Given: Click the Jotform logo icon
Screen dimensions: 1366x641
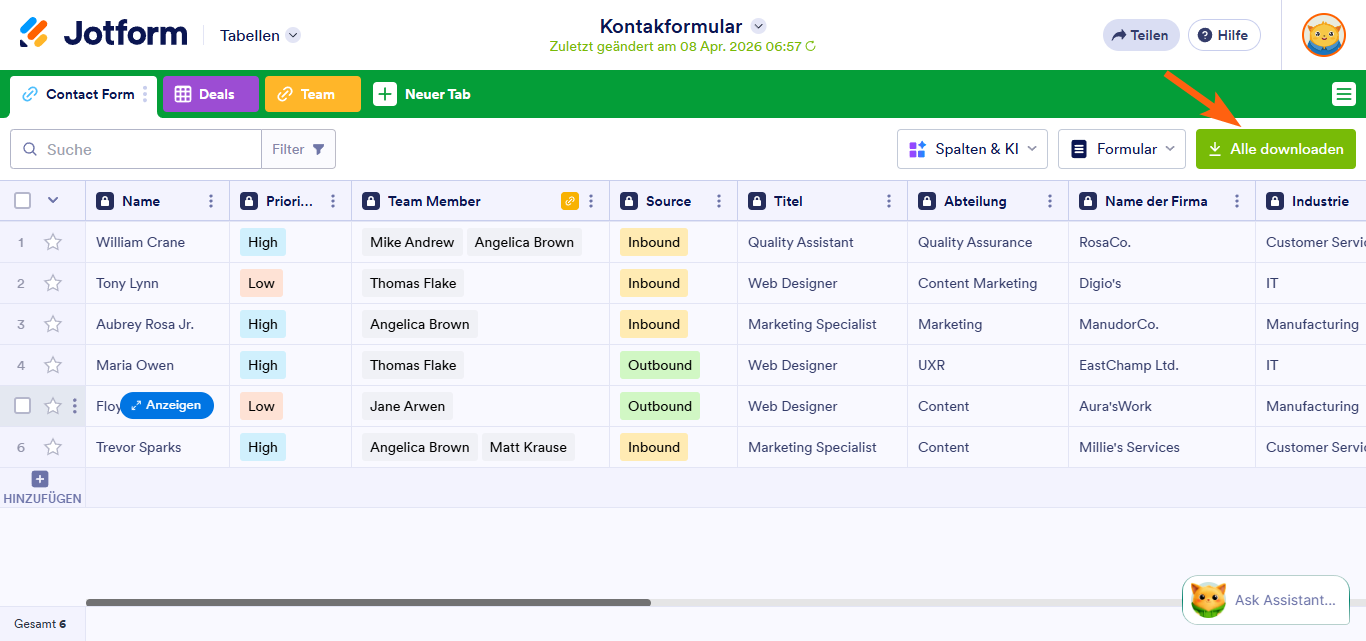Looking at the screenshot, I should (x=34, y=34).
